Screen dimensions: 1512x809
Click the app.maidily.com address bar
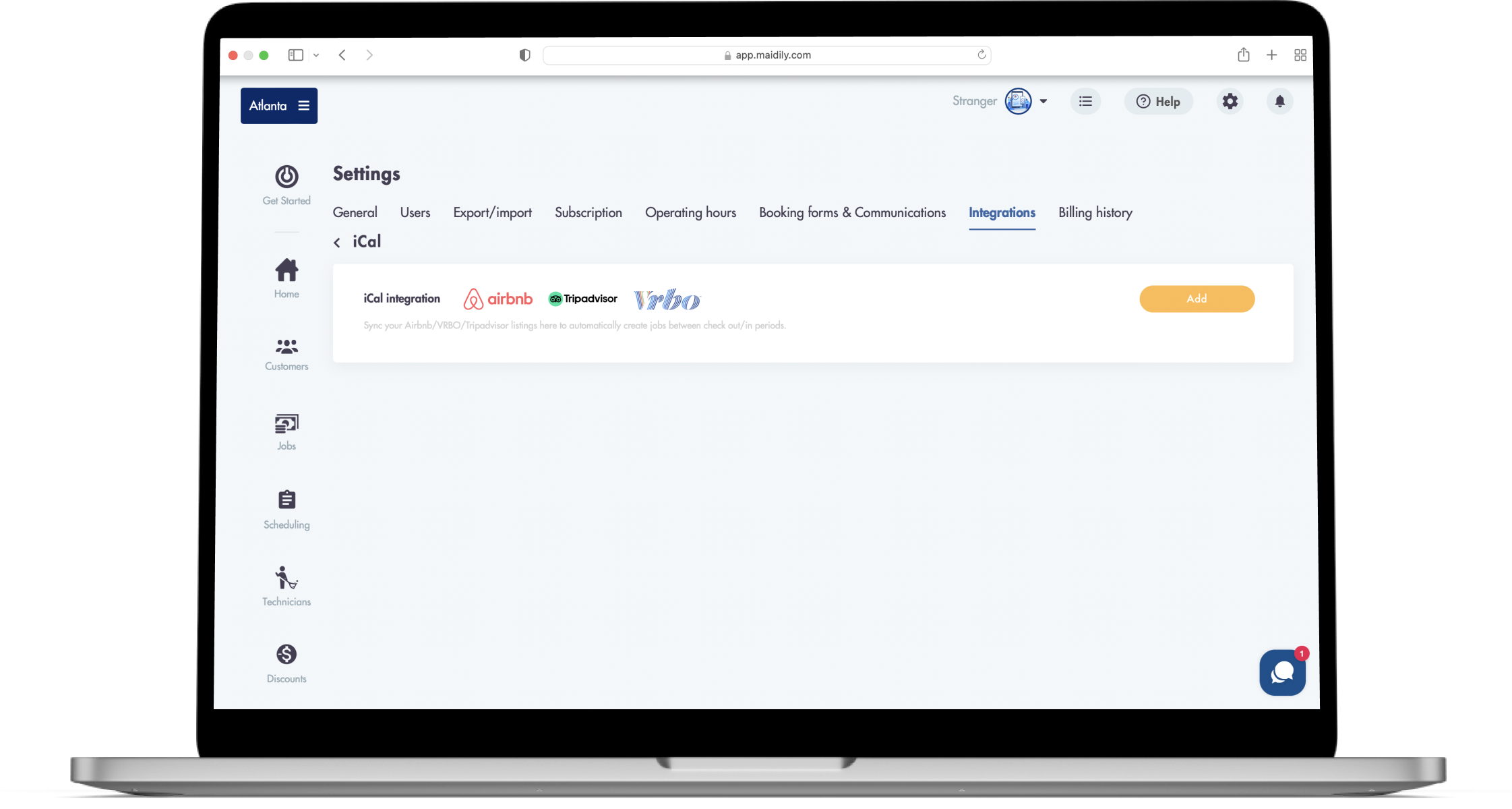click(x=766, y=55)
